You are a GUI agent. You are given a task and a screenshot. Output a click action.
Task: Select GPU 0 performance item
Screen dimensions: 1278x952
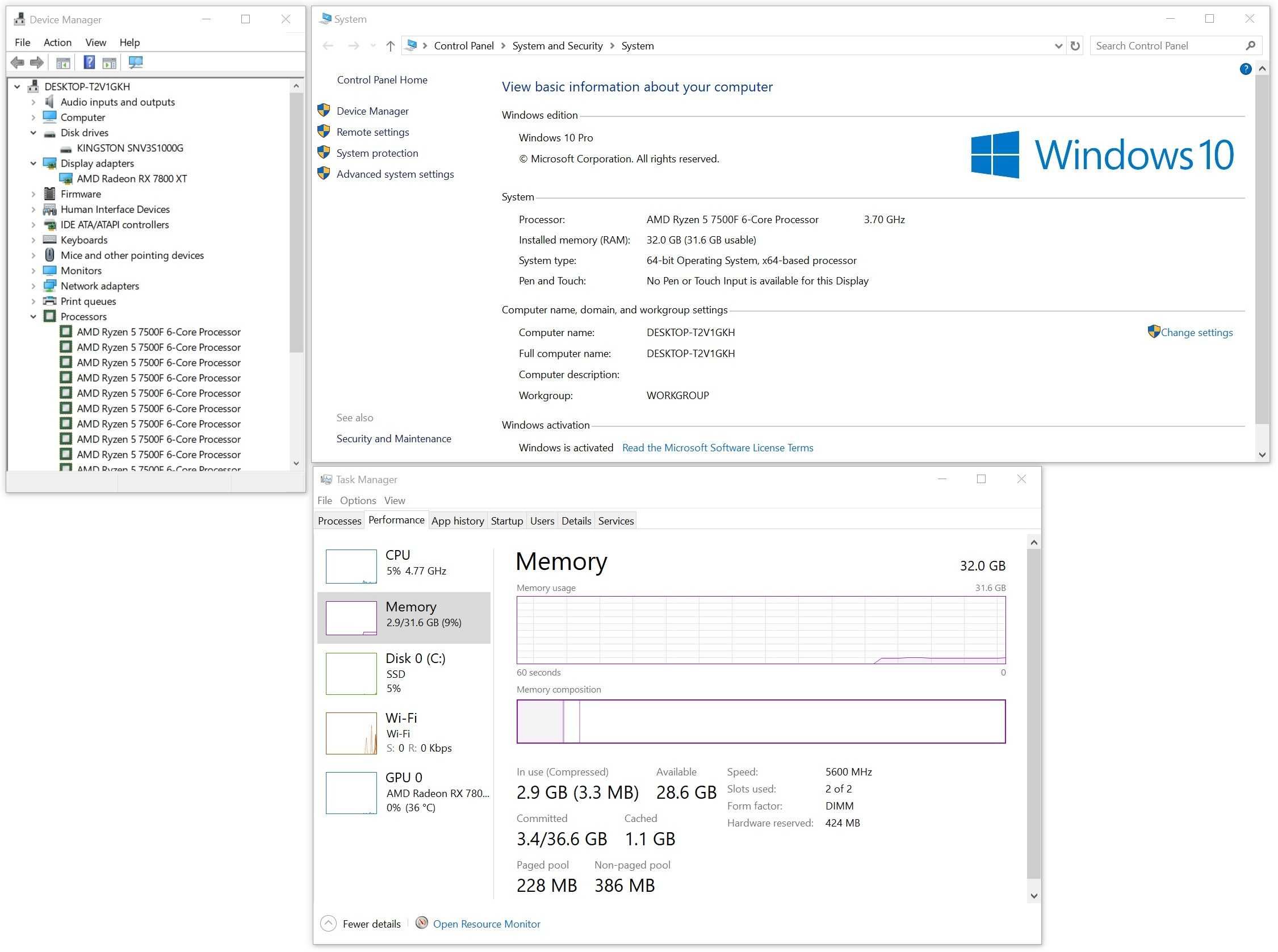coord(404,792)
